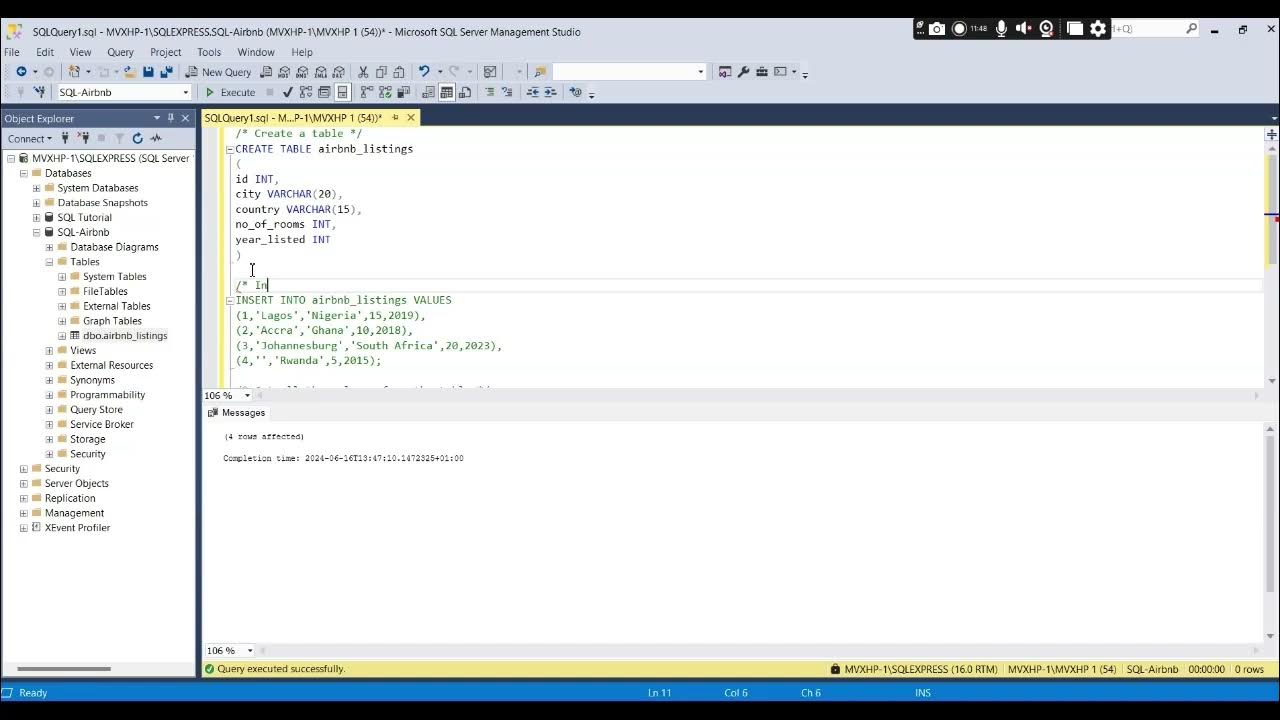This screenshot has height=720, width=1280.
Task: Click the Save All icon in toolbar
Action: [166, 72]
